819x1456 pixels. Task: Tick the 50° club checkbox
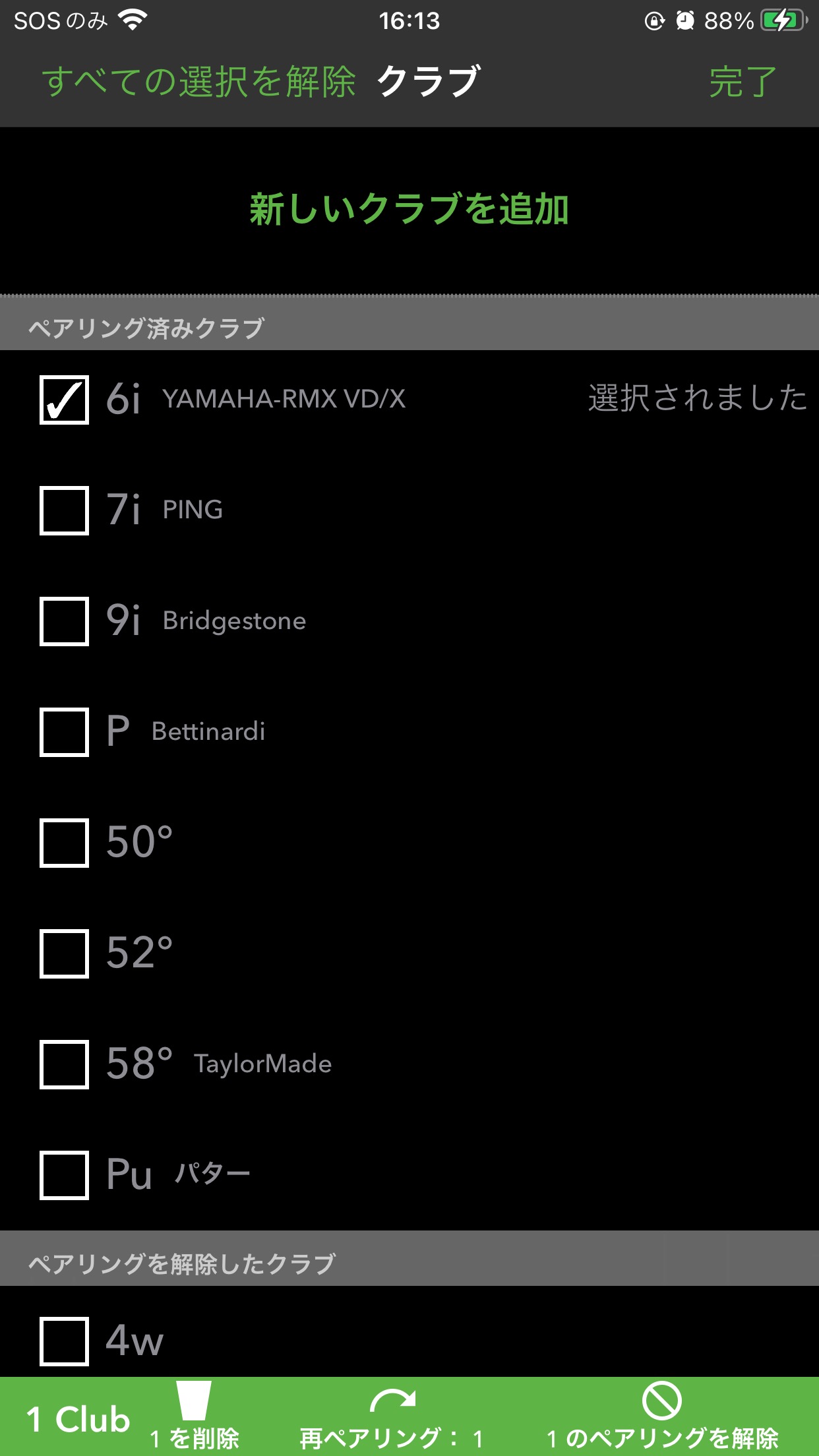pos(64,843)
